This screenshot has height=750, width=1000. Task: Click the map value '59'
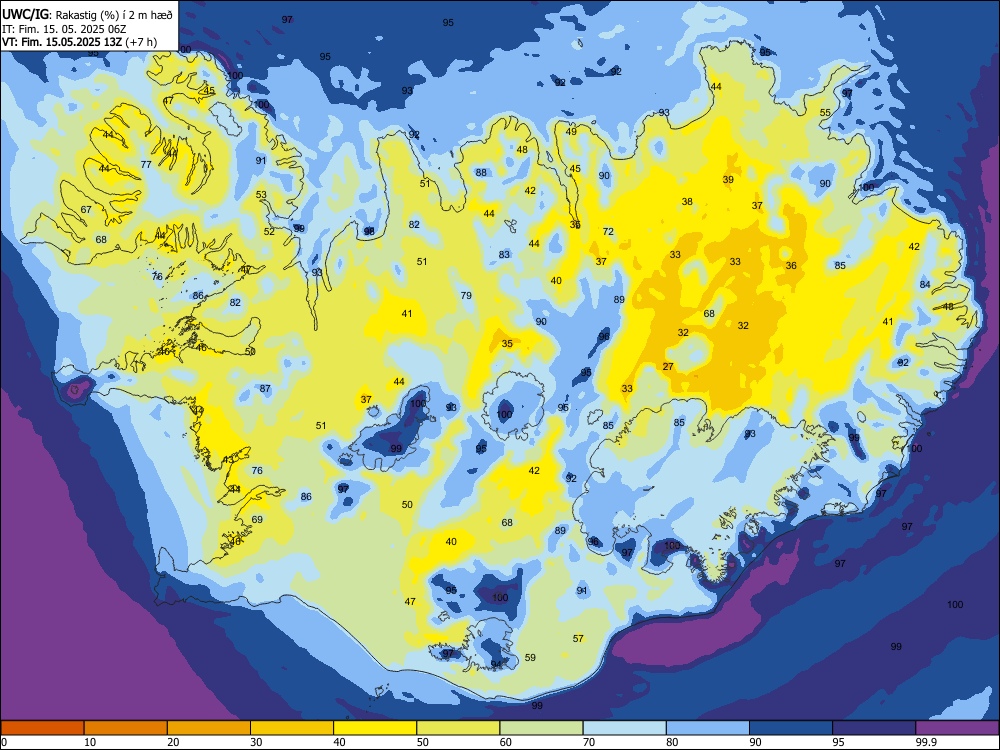coord(530,658)
